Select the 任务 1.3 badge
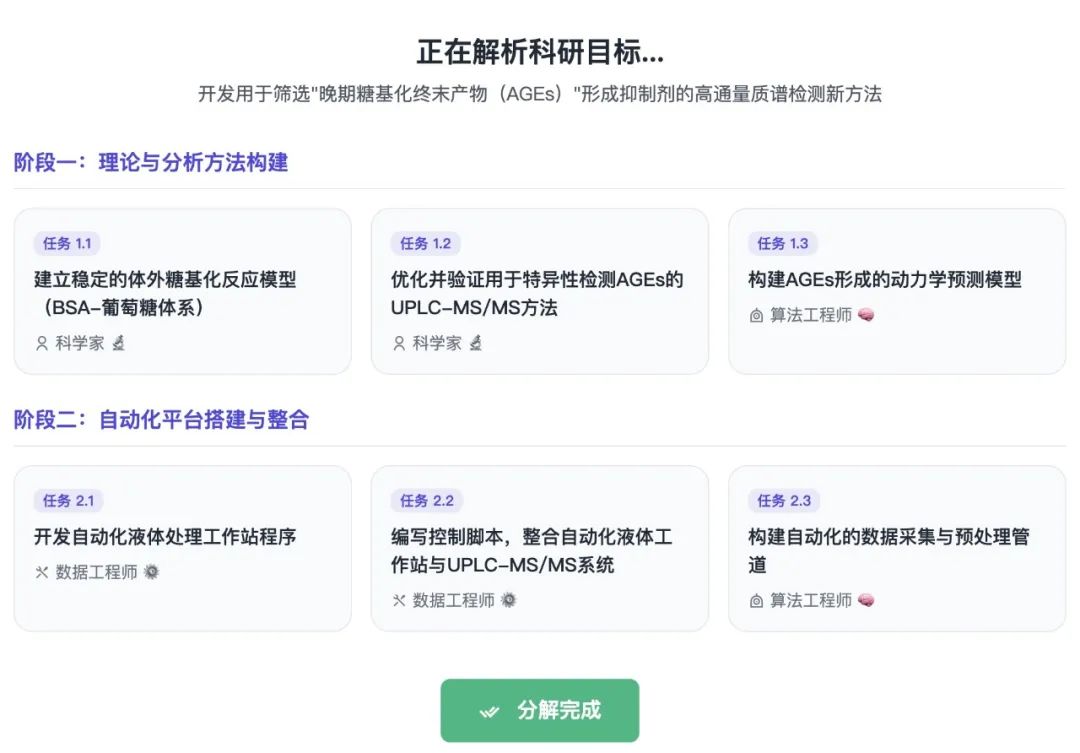The height and width of the screenshot is (753, 1080). tap(783, 243)
